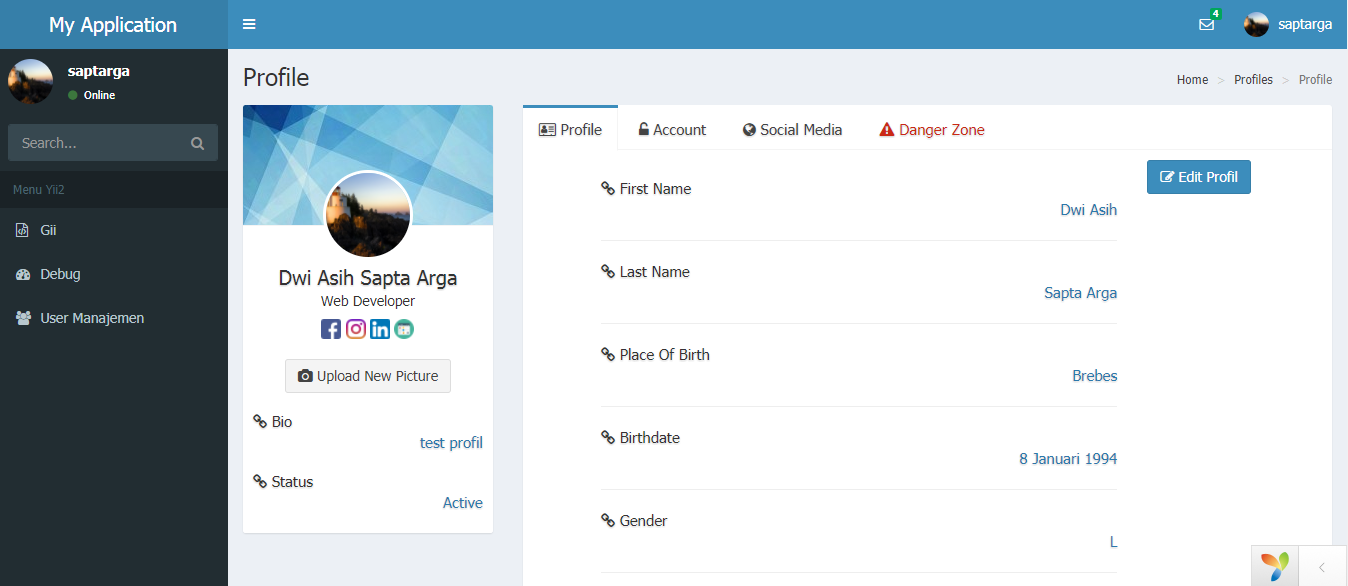Click the header user avatar thumbnail

1256,25
